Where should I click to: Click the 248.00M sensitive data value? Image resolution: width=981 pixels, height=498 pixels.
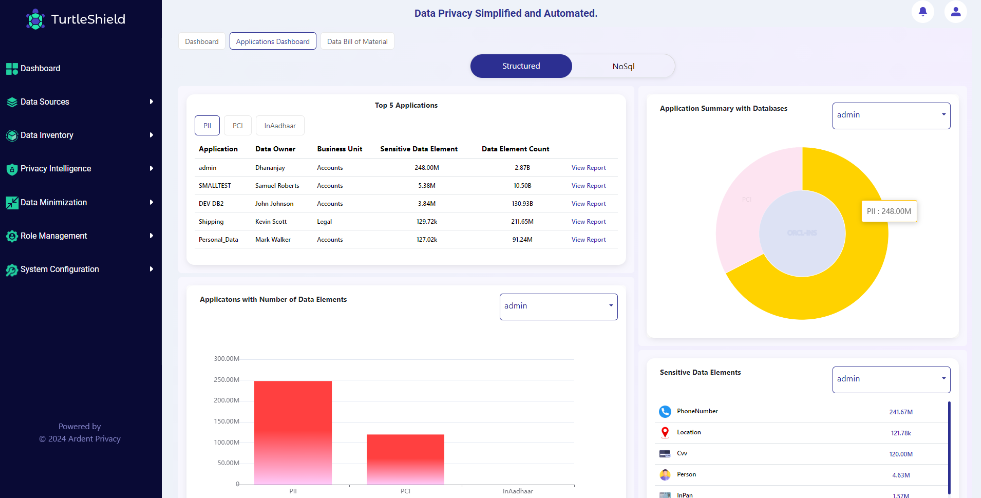point(425,168)
